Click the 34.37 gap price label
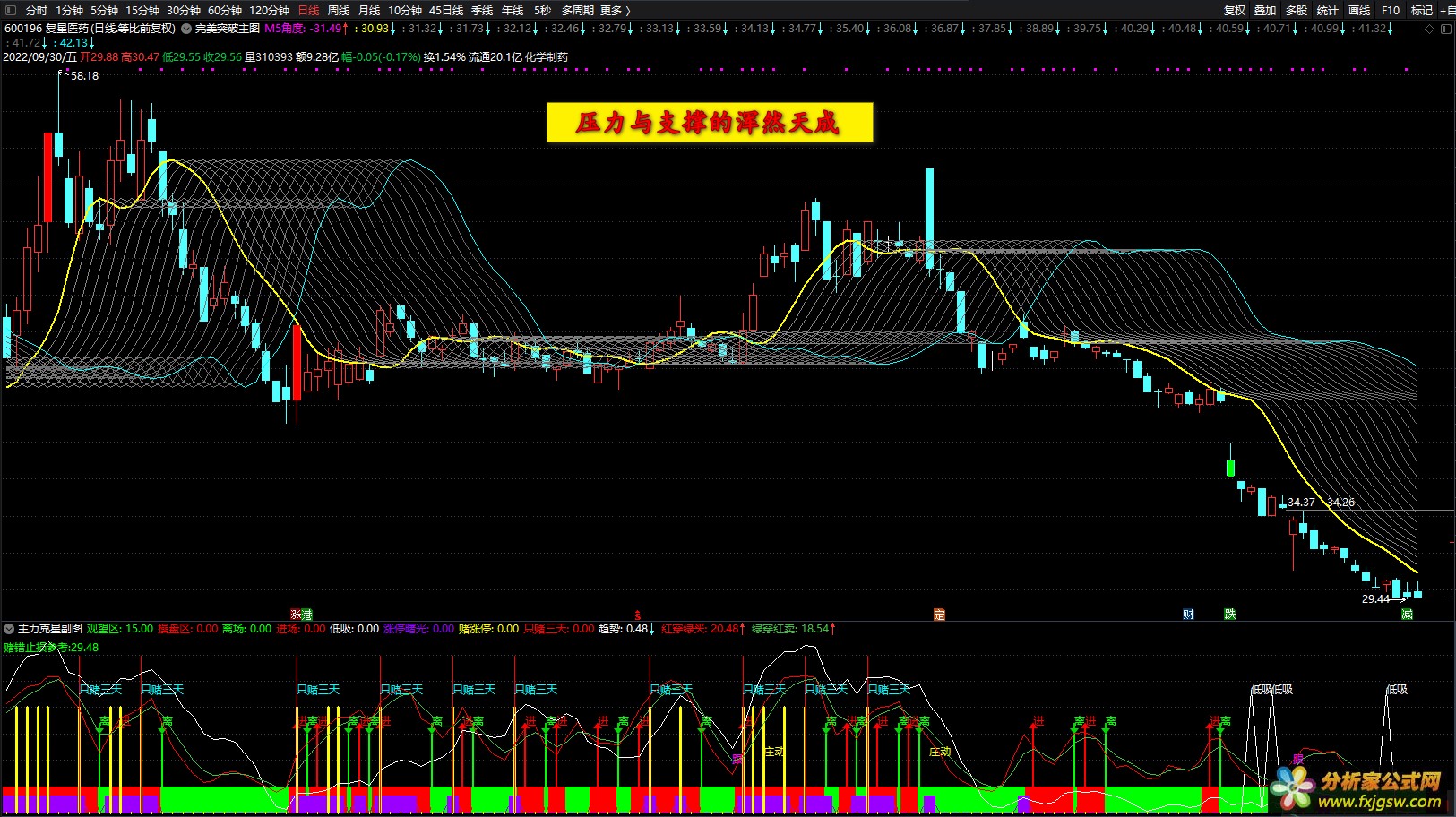This screenshot has width=1456, height=817. [x=1301, y=503]
